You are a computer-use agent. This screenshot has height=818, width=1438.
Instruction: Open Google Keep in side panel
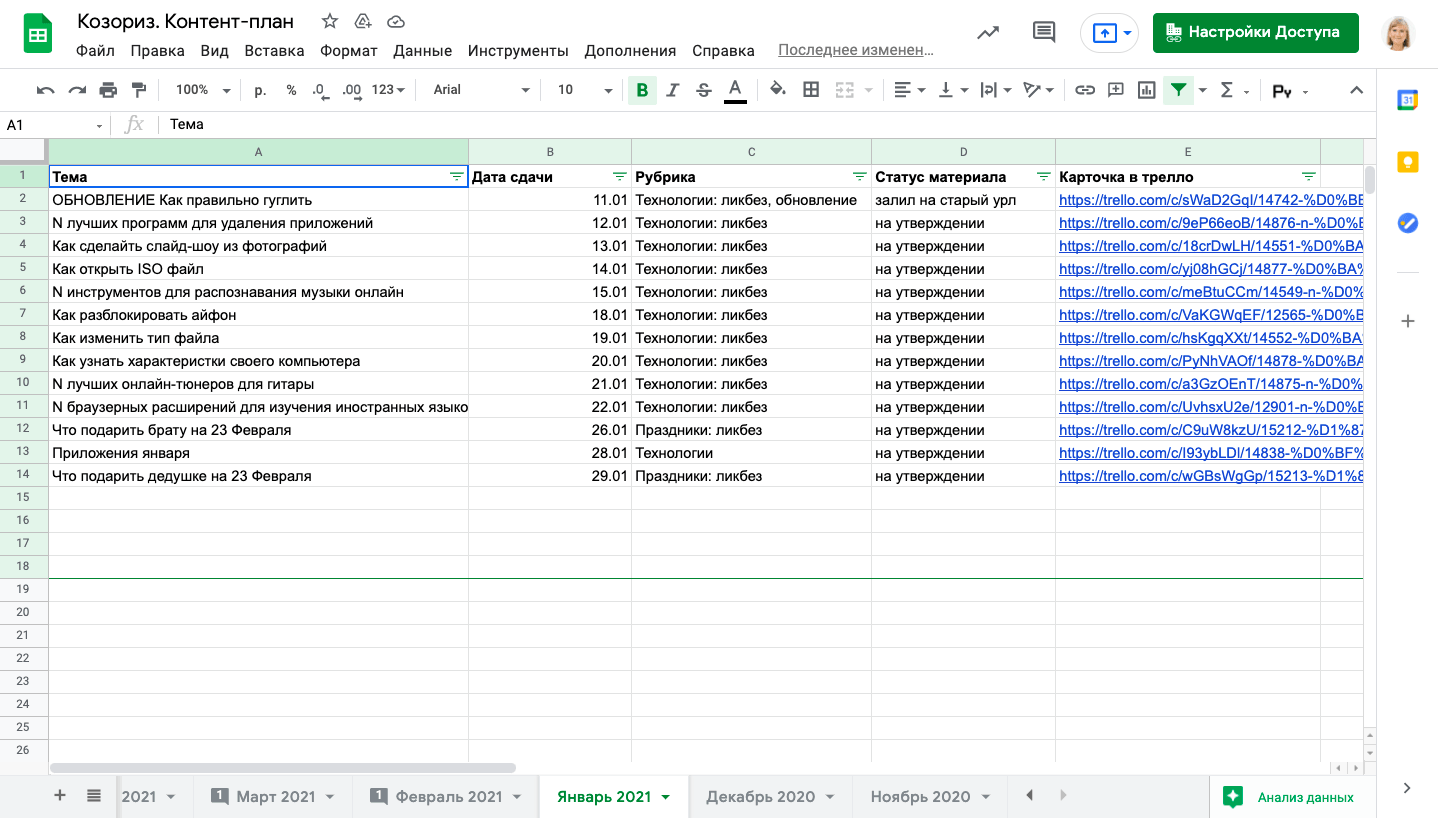tap(1407, 162)
